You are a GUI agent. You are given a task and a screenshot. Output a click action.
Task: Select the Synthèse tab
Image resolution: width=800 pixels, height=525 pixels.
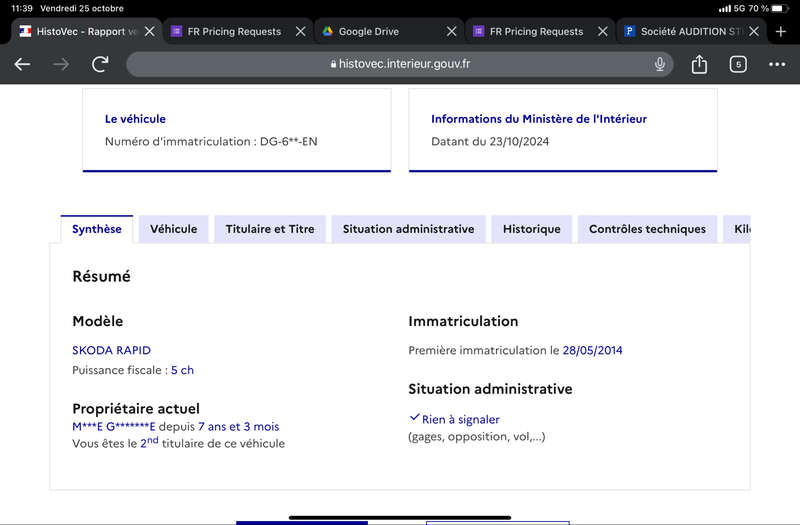pos(96,229)
